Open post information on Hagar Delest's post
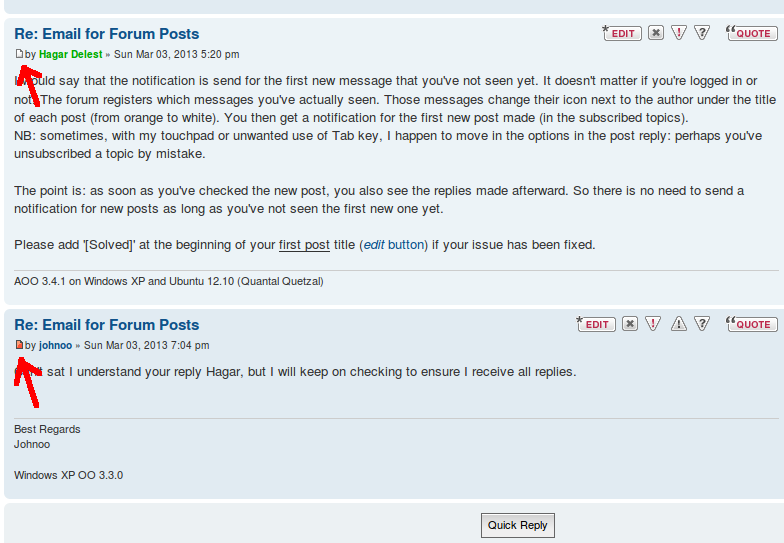 [x=703, y=33]
